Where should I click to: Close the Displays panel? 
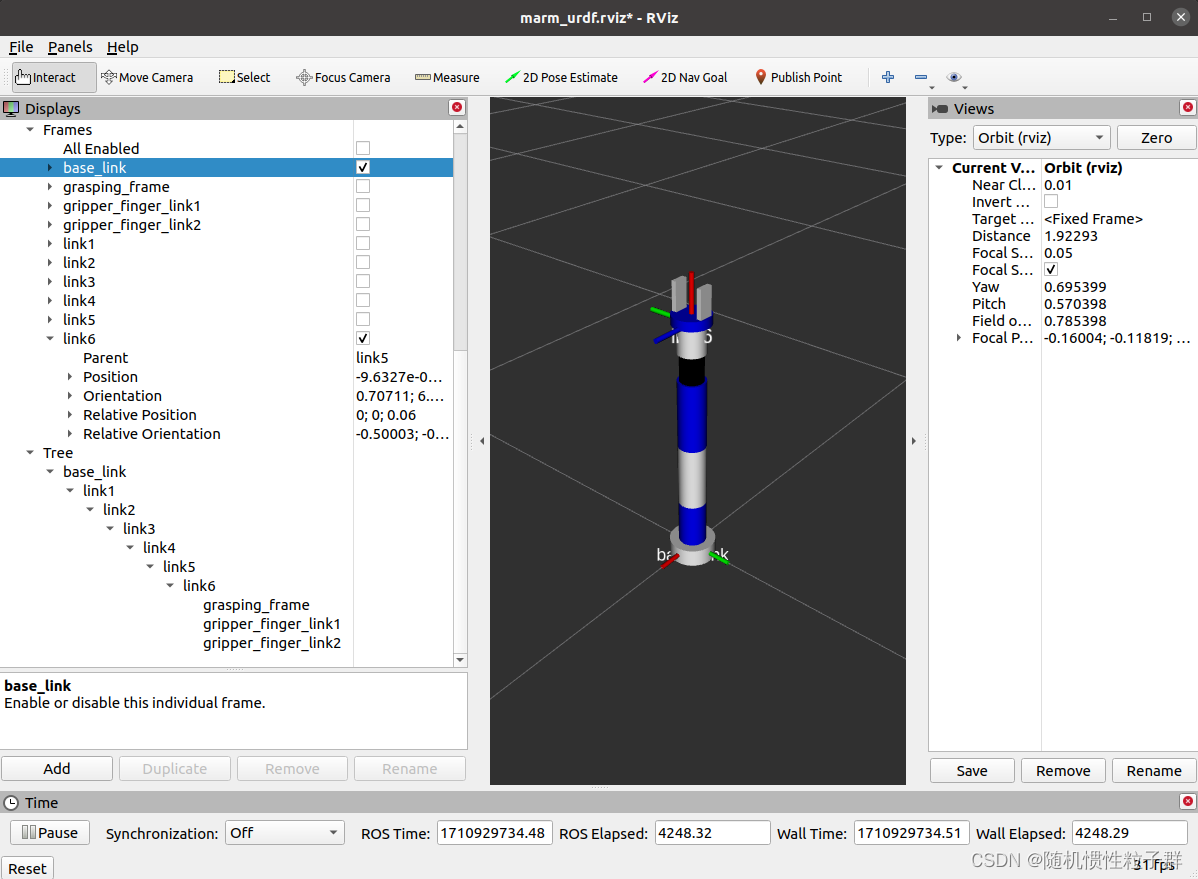point(457,108)
